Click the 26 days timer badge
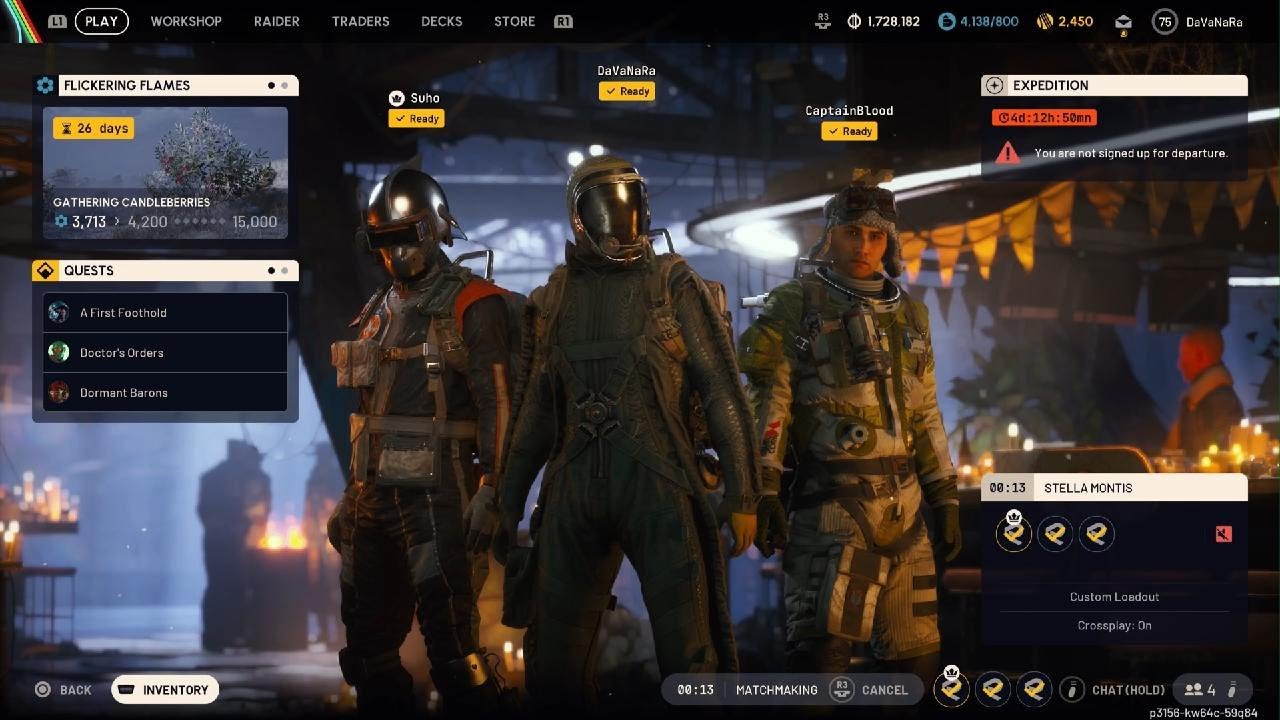This screenshot has height=720, width=1280. tap(94, 128)
